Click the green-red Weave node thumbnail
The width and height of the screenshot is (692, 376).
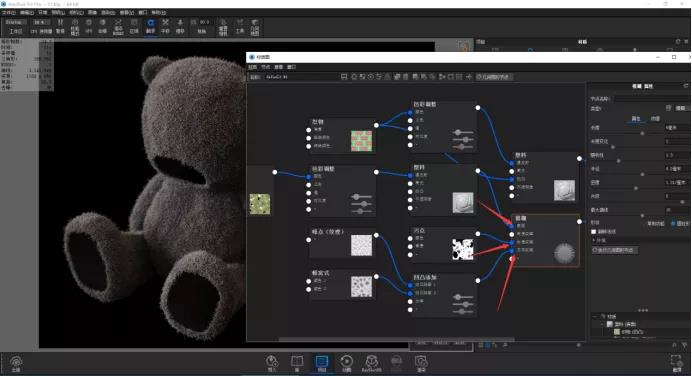point(361,141)
